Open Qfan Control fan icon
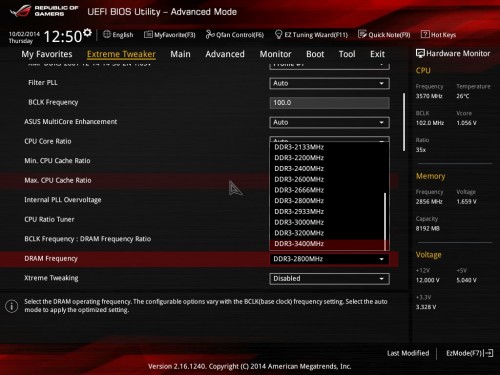The width and height of the screenshot is (500, 375). [210, 34]
